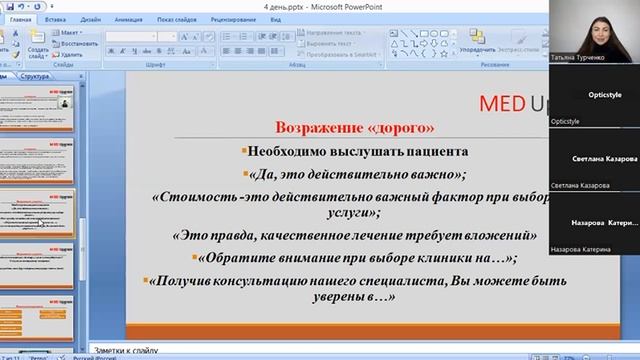Toggle align text left

tap(226, 51)
